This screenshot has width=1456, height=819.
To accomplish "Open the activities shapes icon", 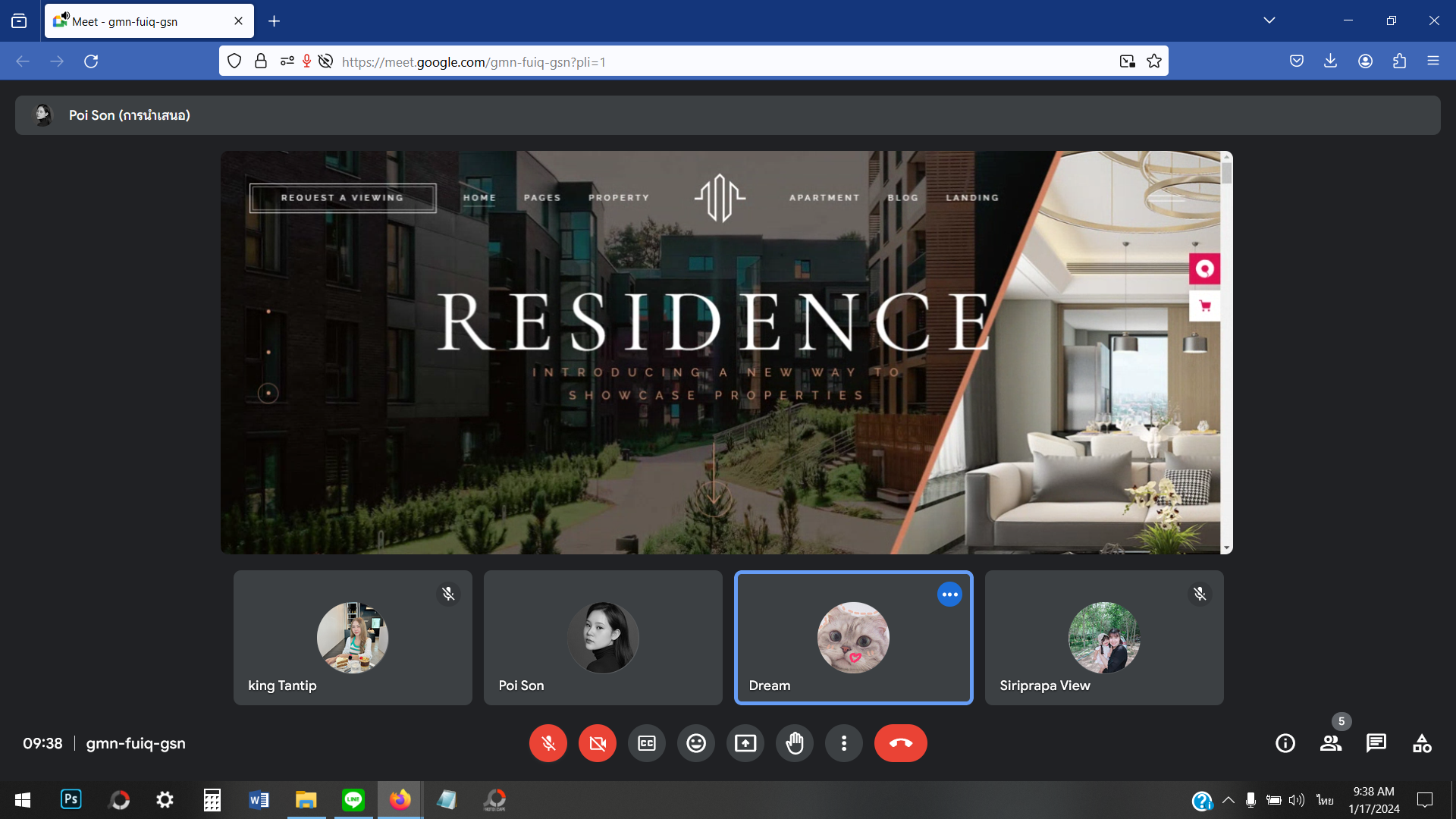I will click(1421, 743).
